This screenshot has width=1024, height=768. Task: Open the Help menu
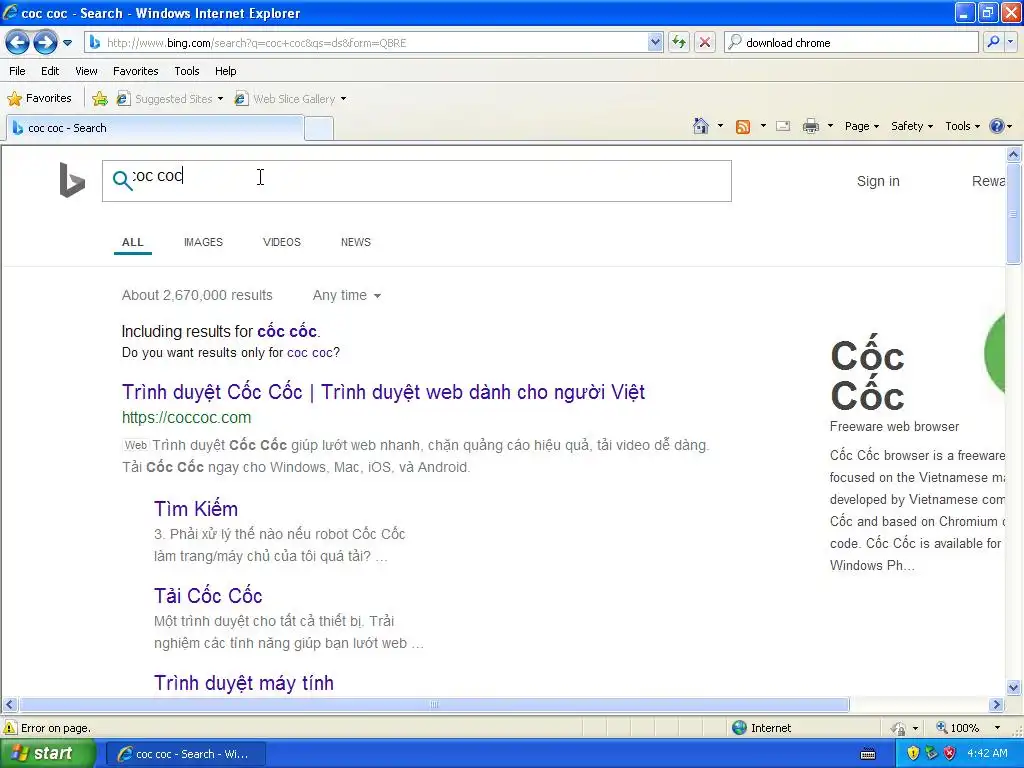pyautogui.click(x=225, y=71)
